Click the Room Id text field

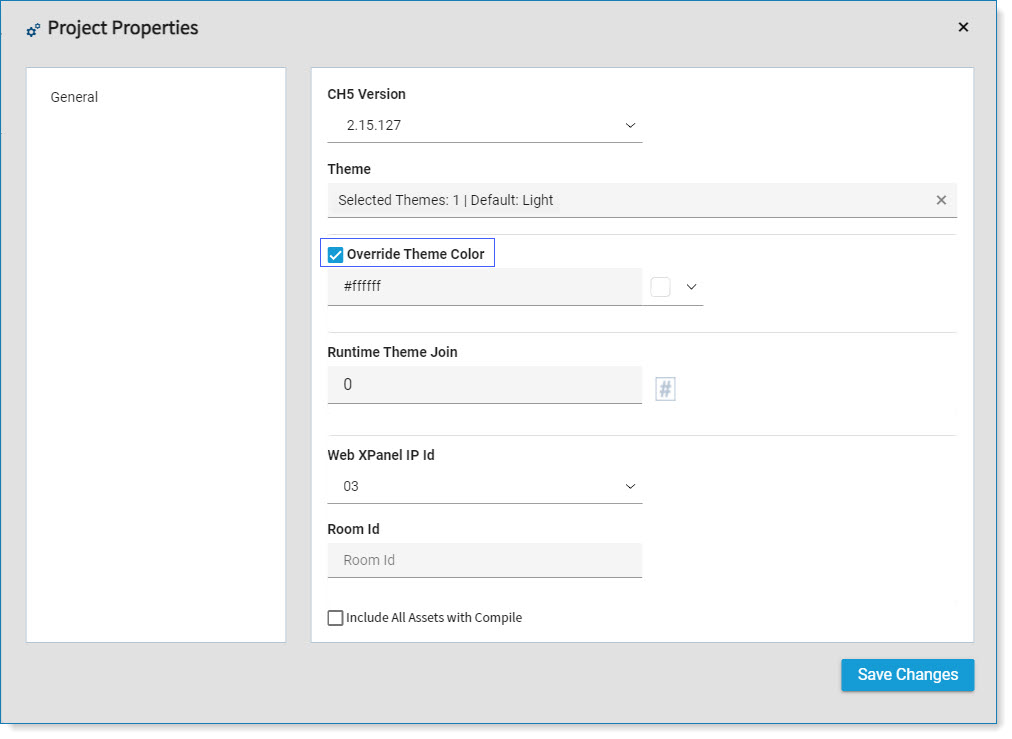[485, 560]
